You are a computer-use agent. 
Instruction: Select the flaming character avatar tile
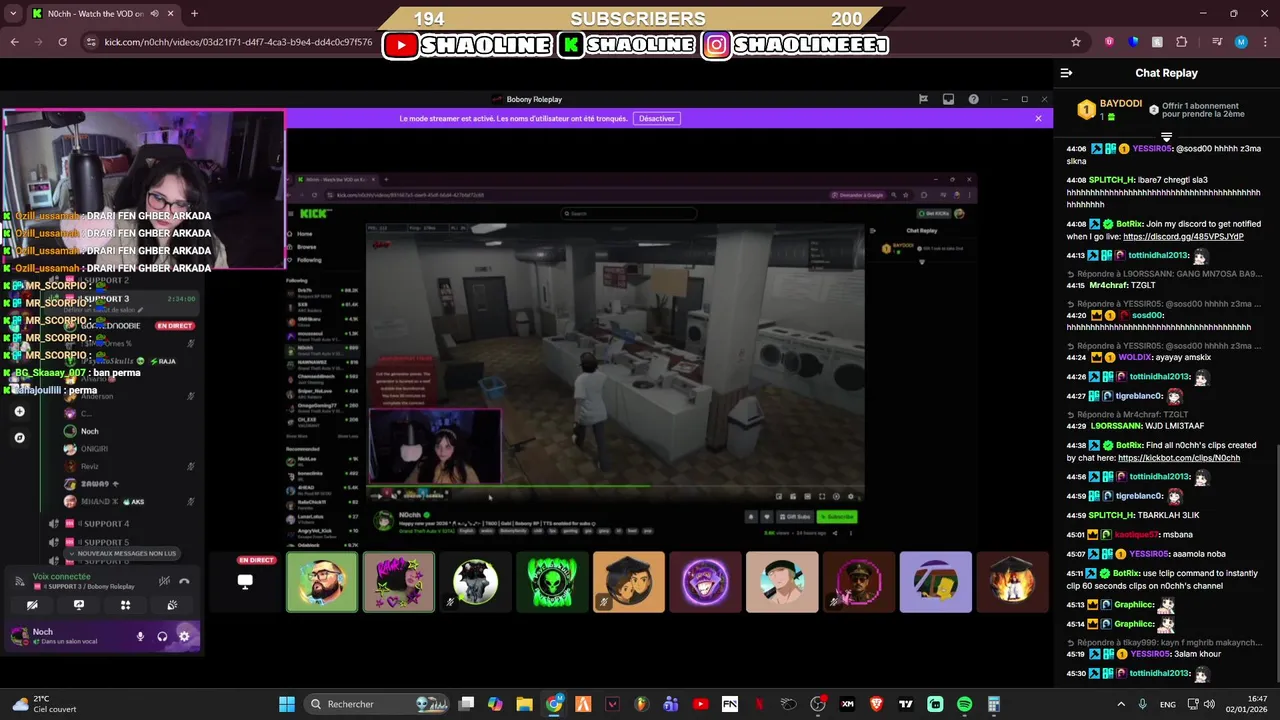pyautogui.click(x=1012, y=582)
